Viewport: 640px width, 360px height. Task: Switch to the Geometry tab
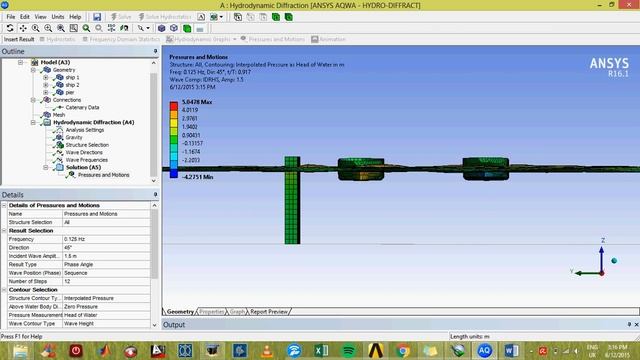tap(180, 311)
